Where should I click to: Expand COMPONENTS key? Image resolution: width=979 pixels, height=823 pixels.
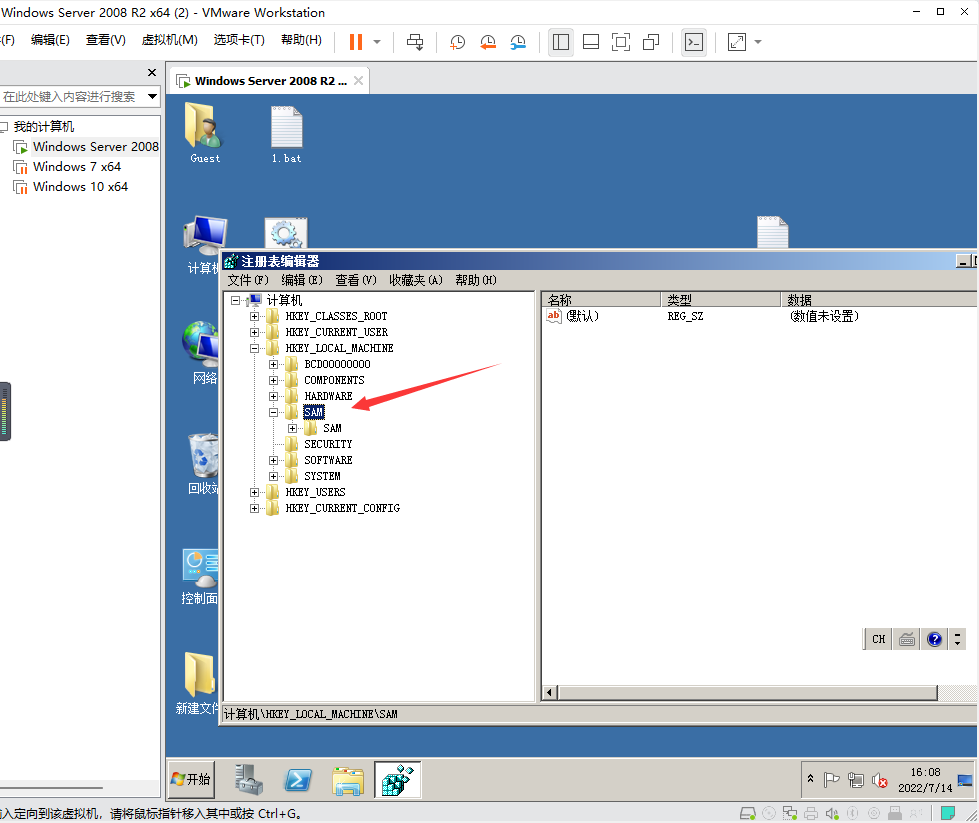pyautogui.click(x=273, y=380)
